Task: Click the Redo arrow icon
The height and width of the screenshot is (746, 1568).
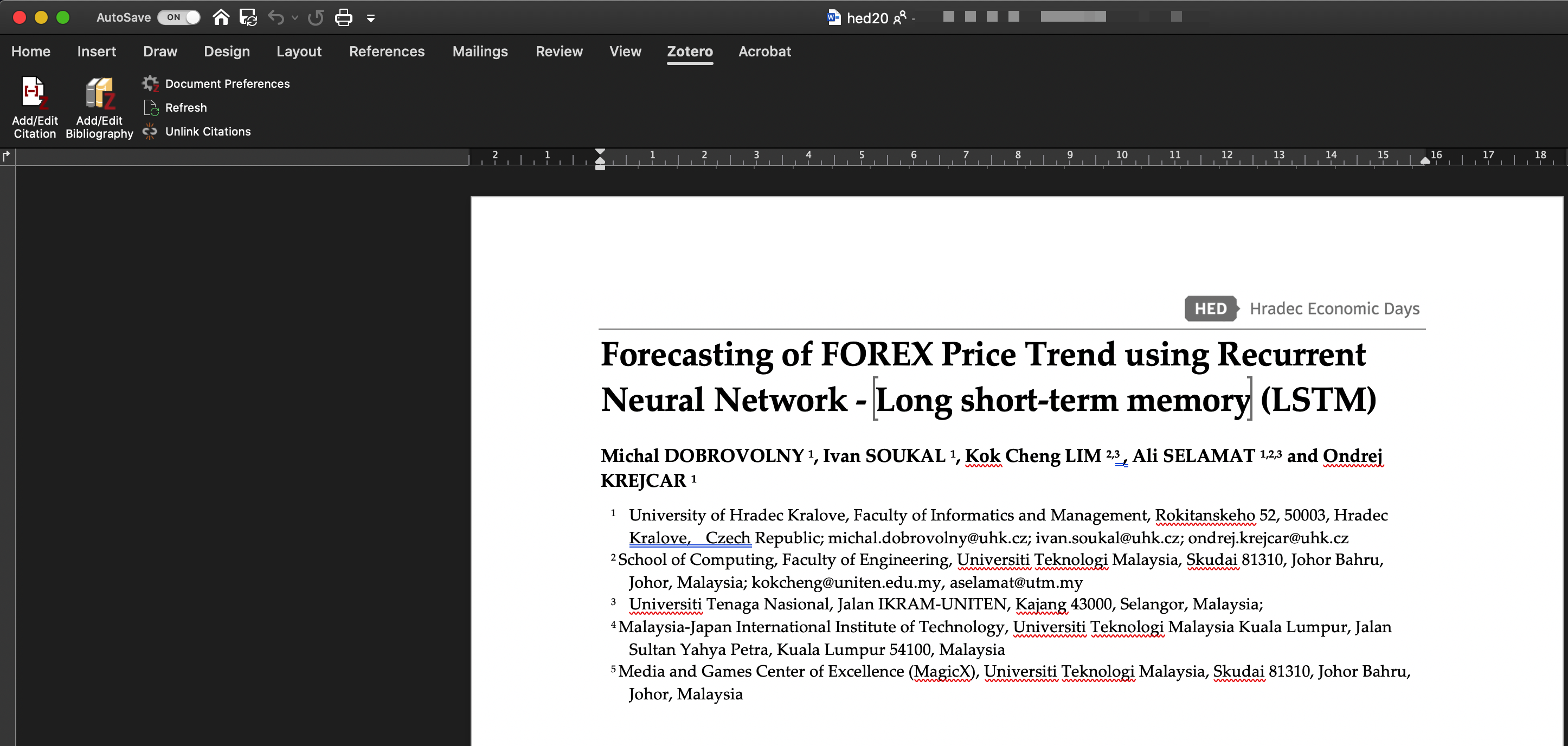Action: (x=316, y=17)
